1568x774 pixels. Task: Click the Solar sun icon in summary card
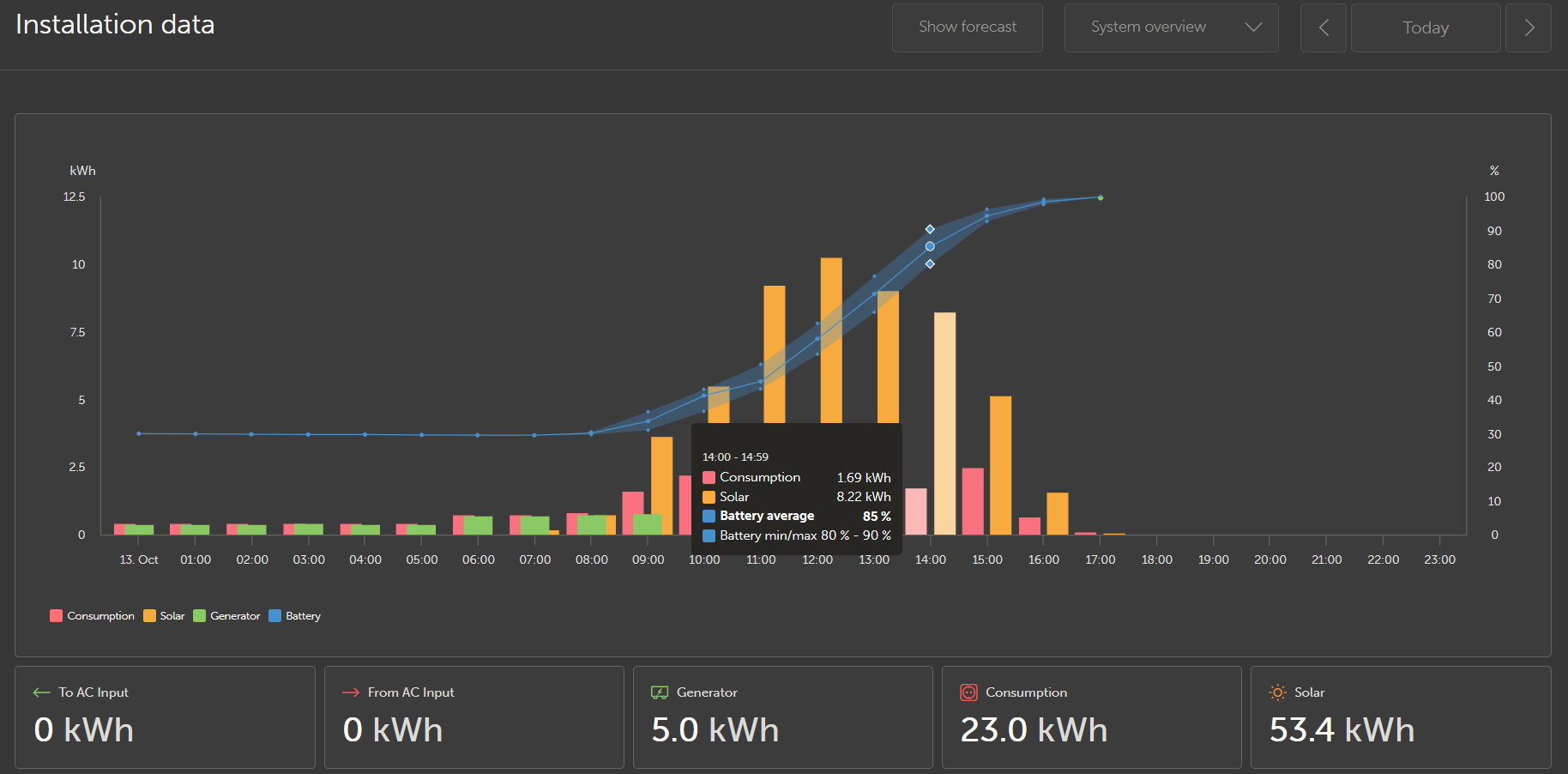point(1277,692)
